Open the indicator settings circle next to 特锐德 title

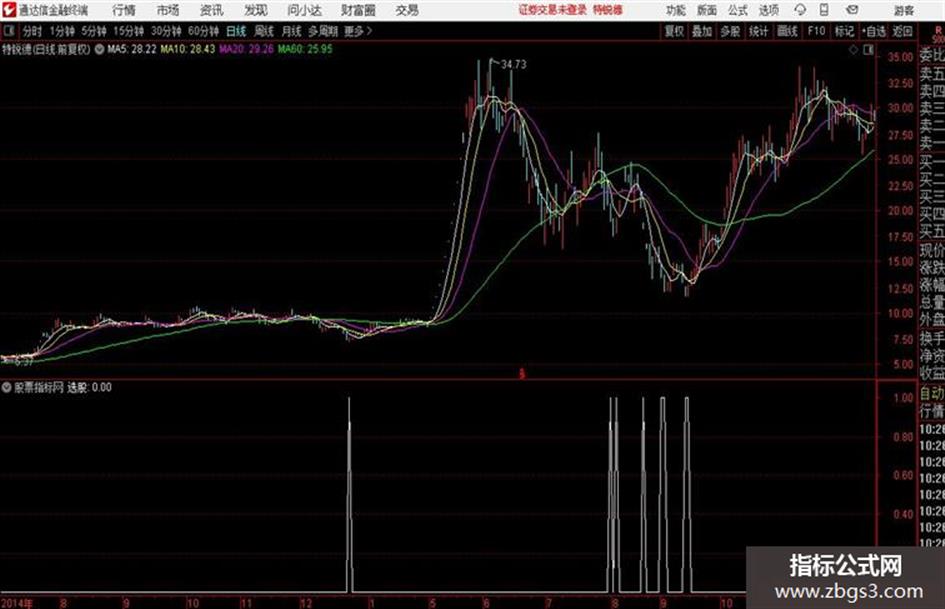[99, 49]
